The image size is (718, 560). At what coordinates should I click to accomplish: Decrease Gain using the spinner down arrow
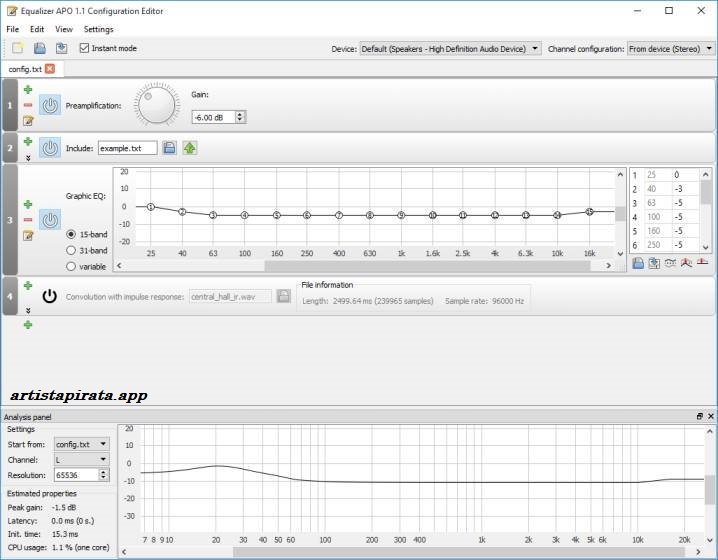point(240,120)
